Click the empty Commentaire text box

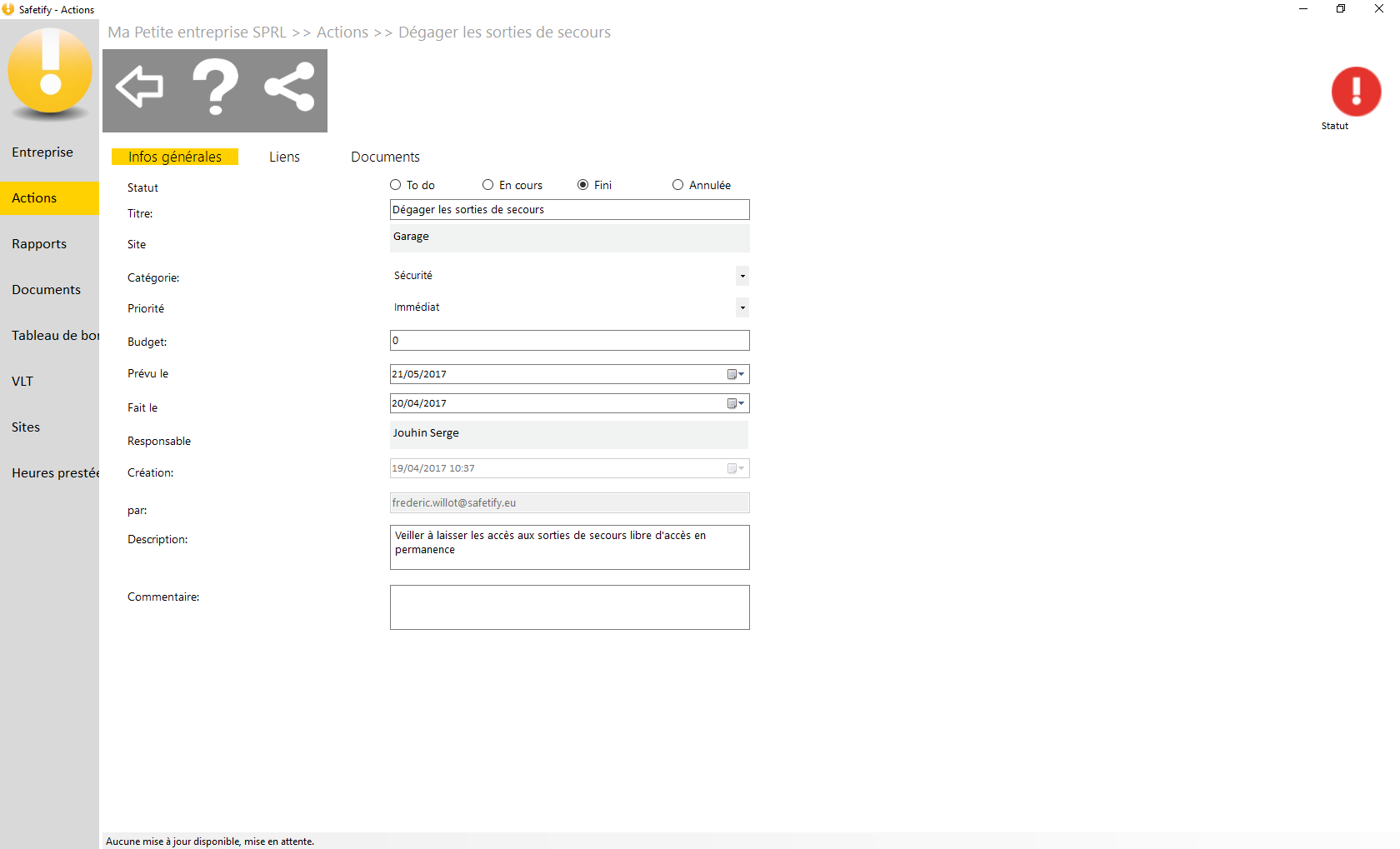pyautogui.click(x=569, y=607)
